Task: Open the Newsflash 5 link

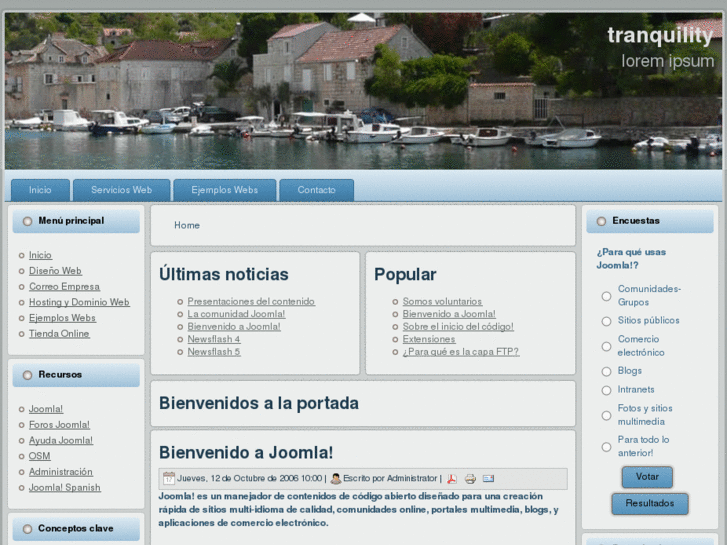Action: point(214,352)
